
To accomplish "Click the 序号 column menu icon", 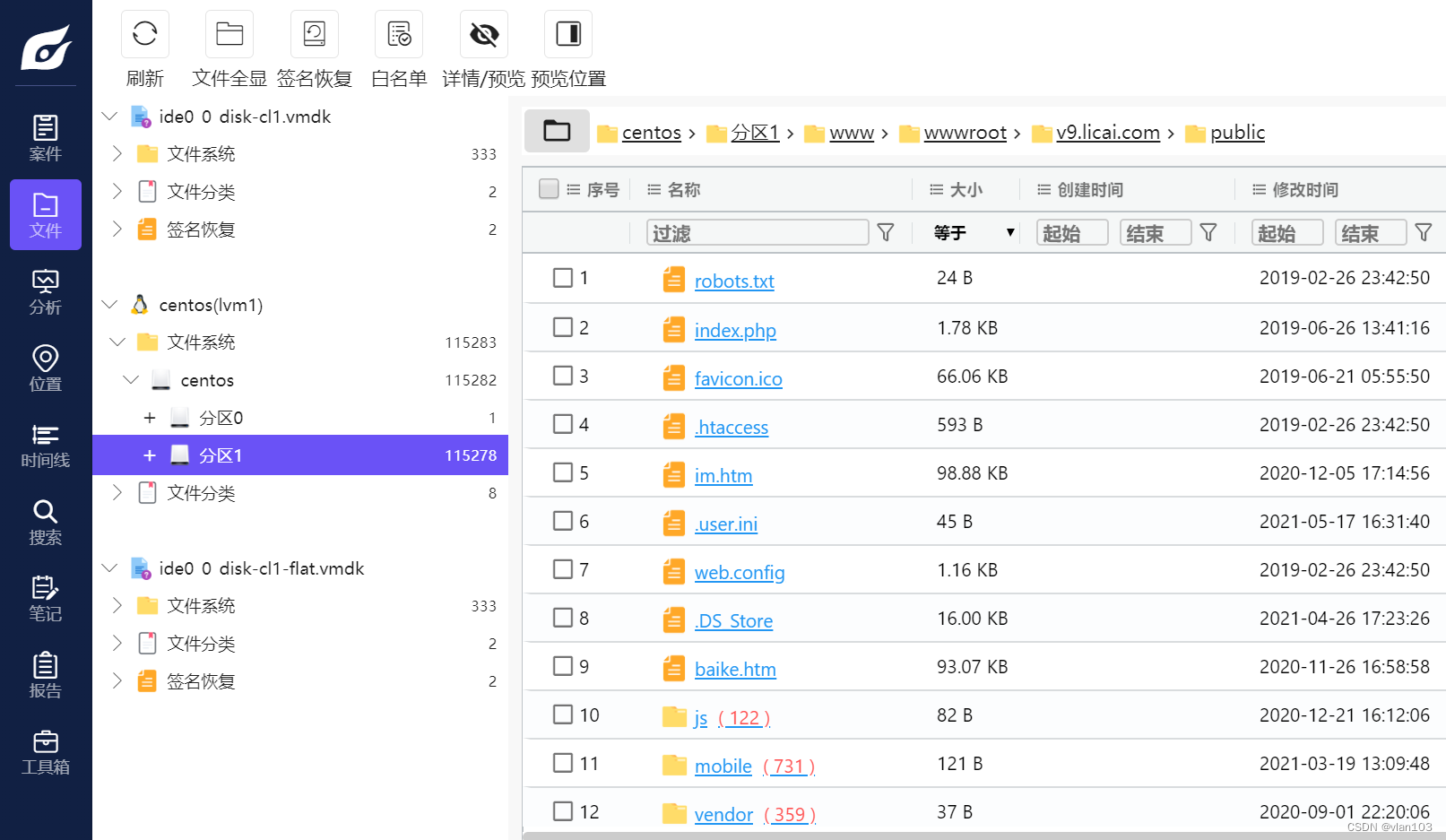I will [x=574, y=189].
